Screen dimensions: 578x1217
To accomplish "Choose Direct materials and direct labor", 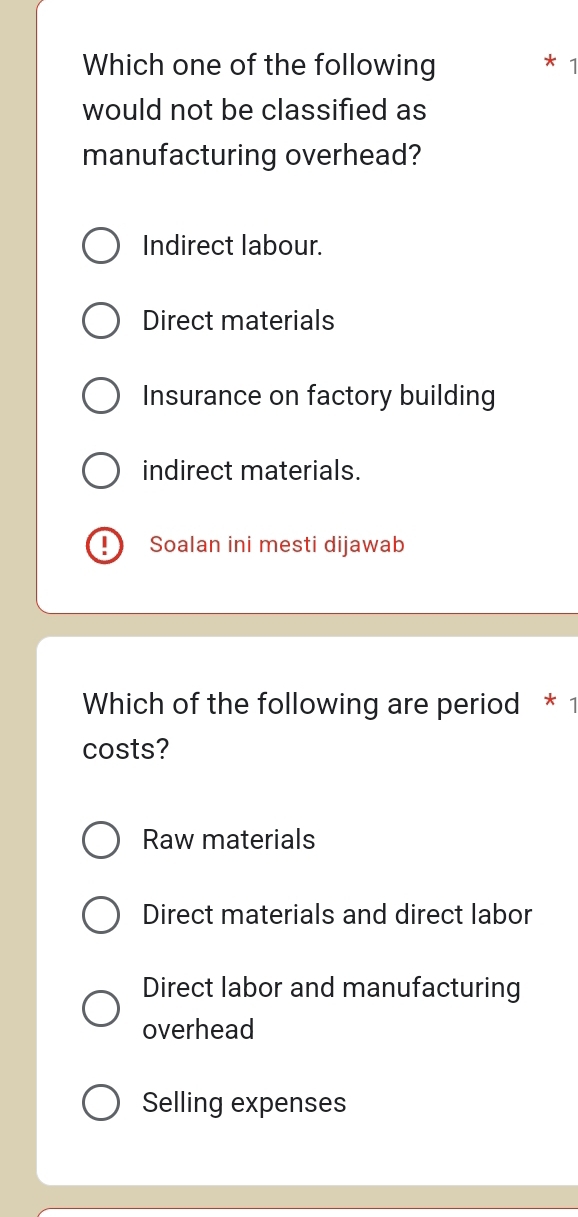I will 101,914.
